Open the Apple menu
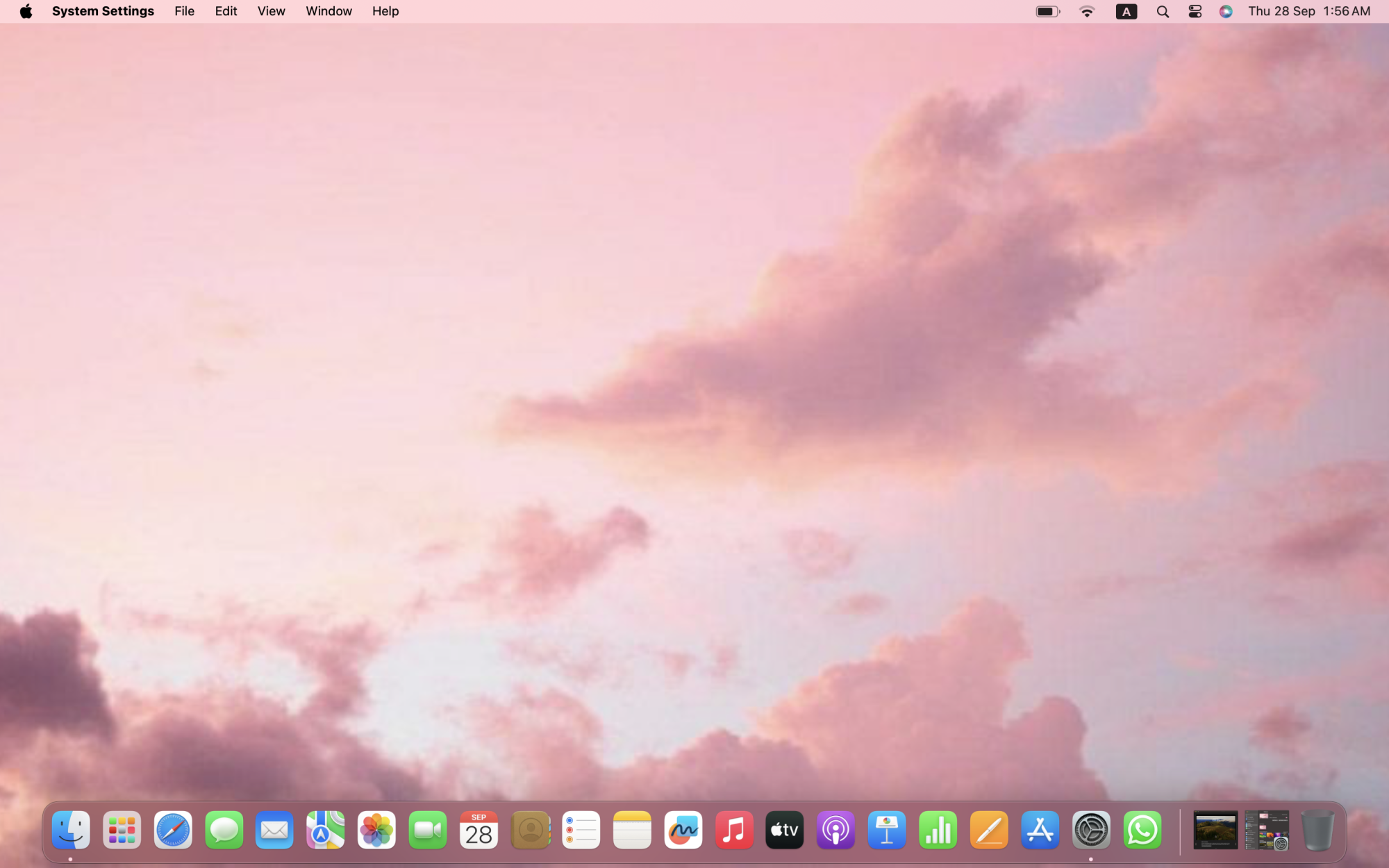The width and height of the screenshot is (1389, 868). [x=26, y=11]
